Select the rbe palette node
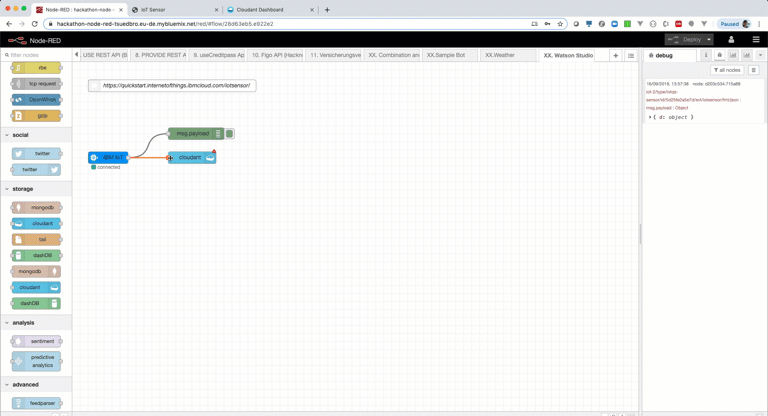Image resolution: width=768 pixels, height=416 pixels. click(x=36, y=68)
